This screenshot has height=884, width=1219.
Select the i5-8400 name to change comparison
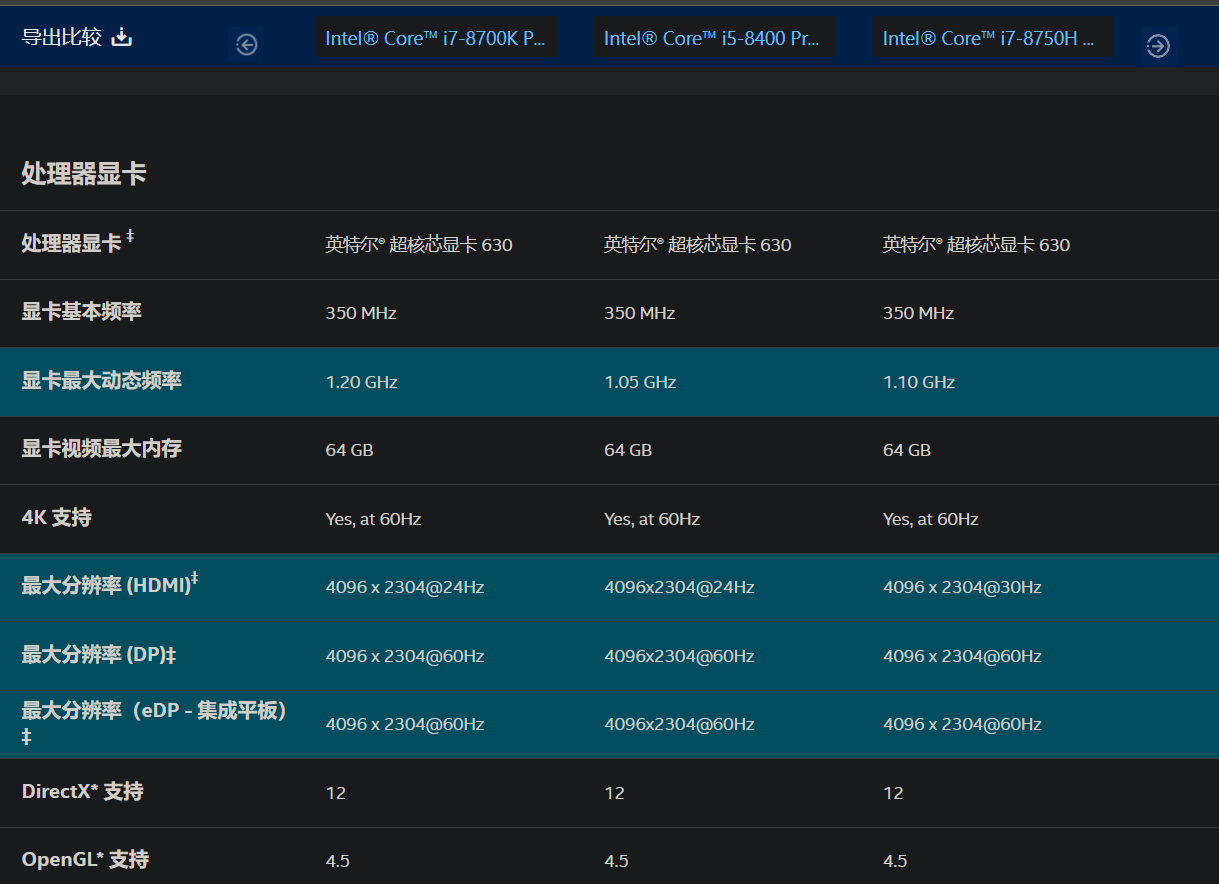715,37
